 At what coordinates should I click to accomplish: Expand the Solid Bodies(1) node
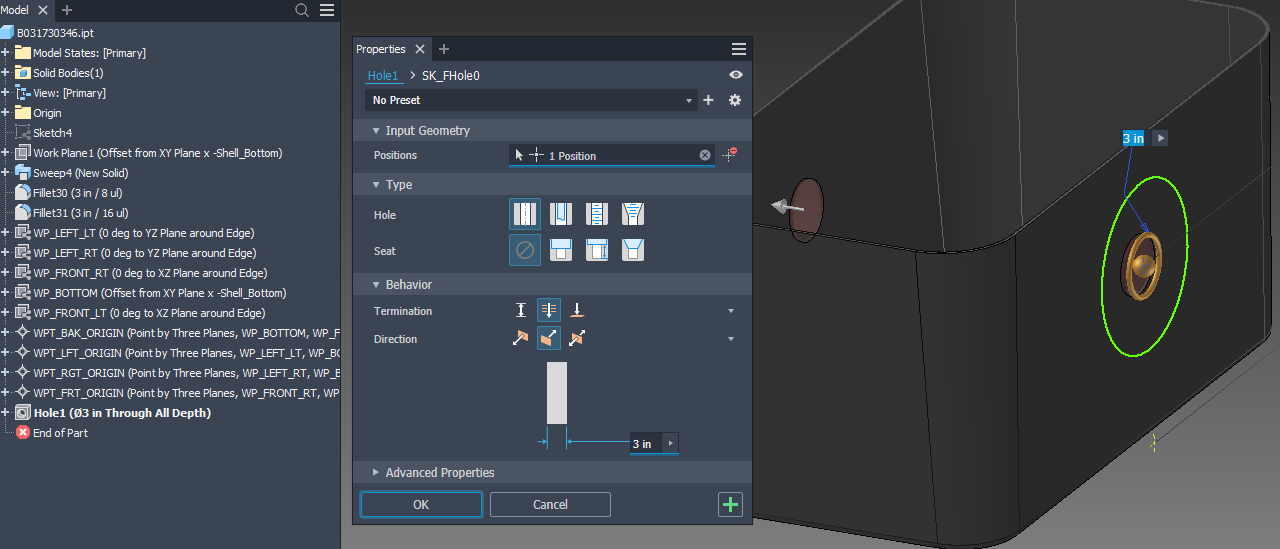pos(6,72)
